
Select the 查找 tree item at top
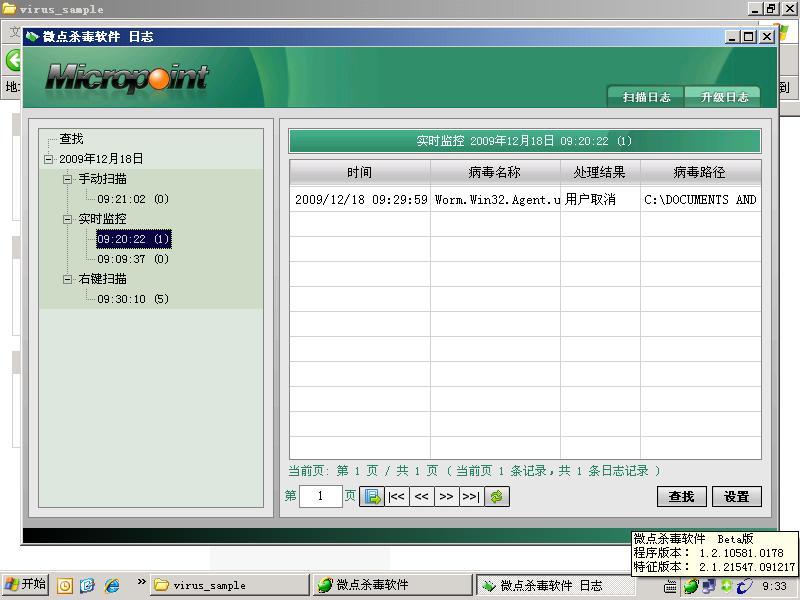[x=71, y=139]
